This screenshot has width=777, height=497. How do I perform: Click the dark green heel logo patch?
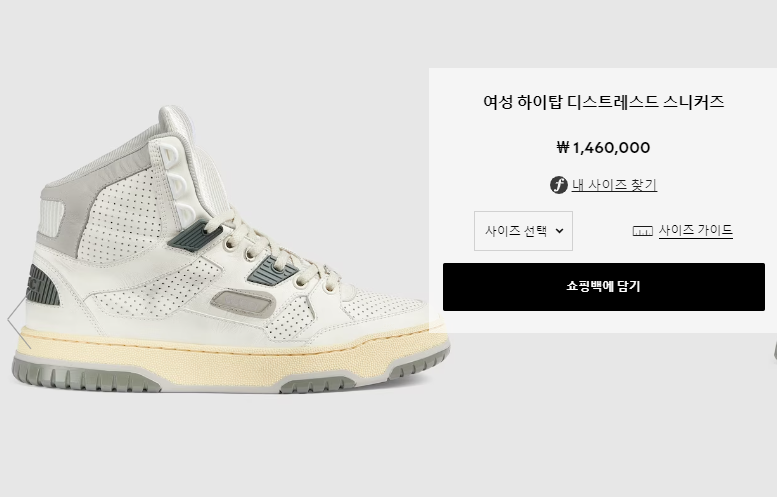(43, 285)
